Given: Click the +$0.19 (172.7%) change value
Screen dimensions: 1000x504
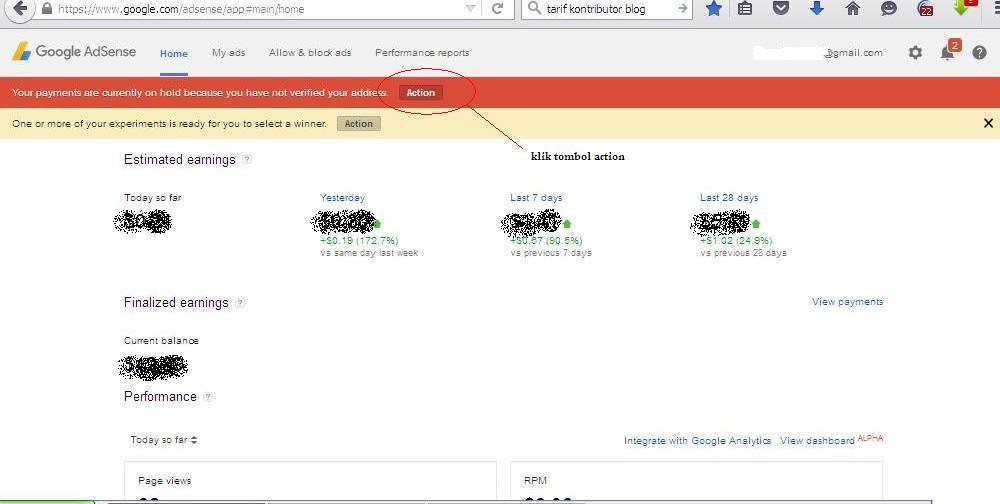Looking at the screenshot, I should coord(359,241).
